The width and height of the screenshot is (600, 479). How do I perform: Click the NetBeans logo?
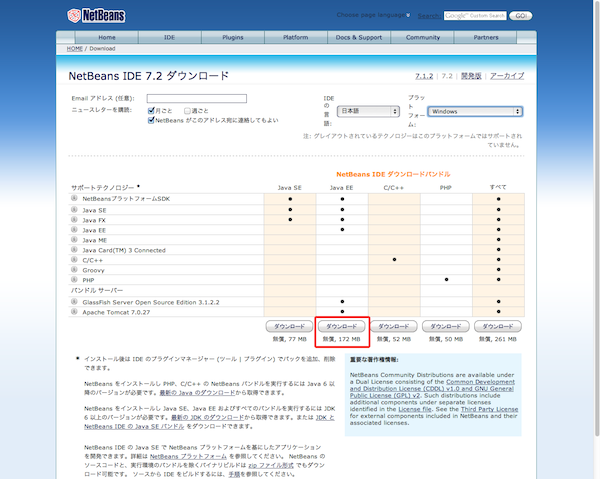[x=96, y=16]
